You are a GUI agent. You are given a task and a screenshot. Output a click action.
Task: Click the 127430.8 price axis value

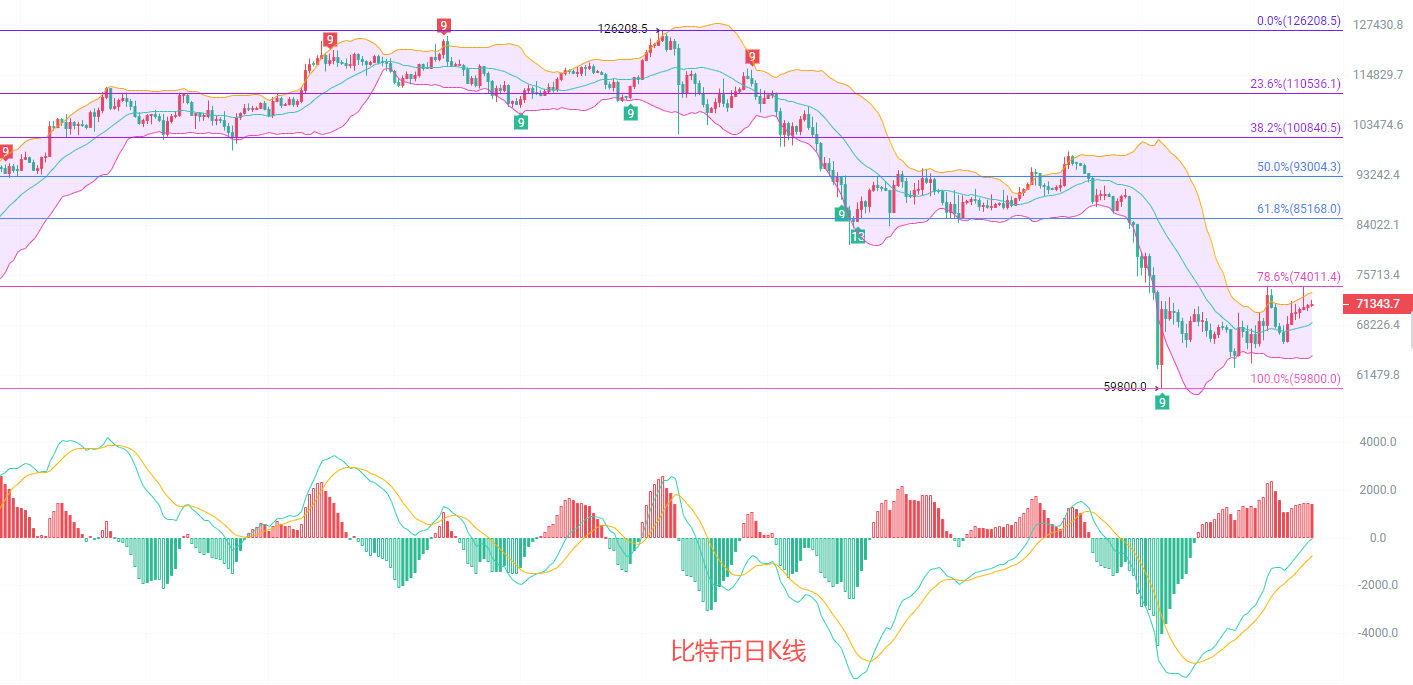click(x=1377, y=25)
